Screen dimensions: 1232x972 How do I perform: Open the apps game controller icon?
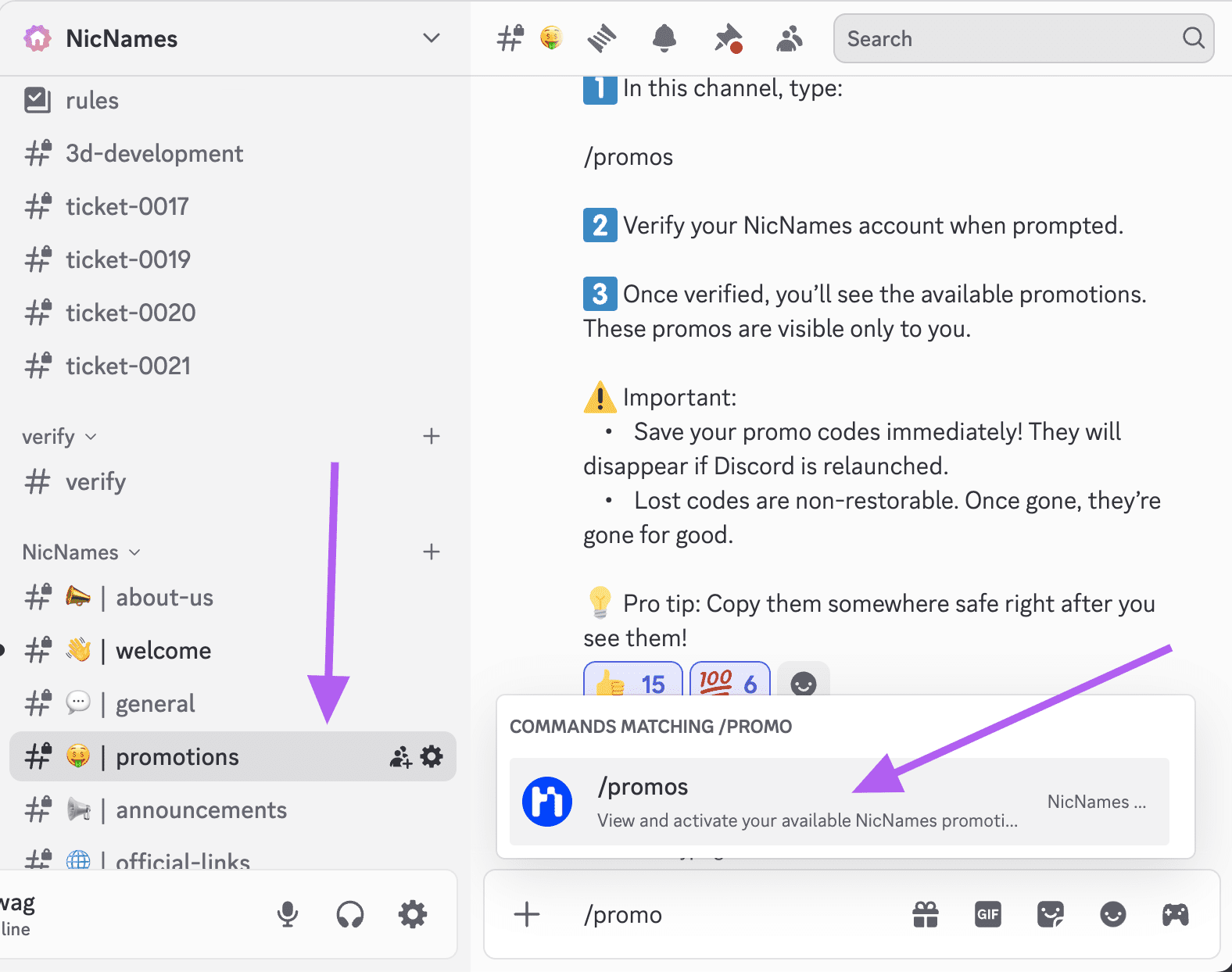(1175, 914)
